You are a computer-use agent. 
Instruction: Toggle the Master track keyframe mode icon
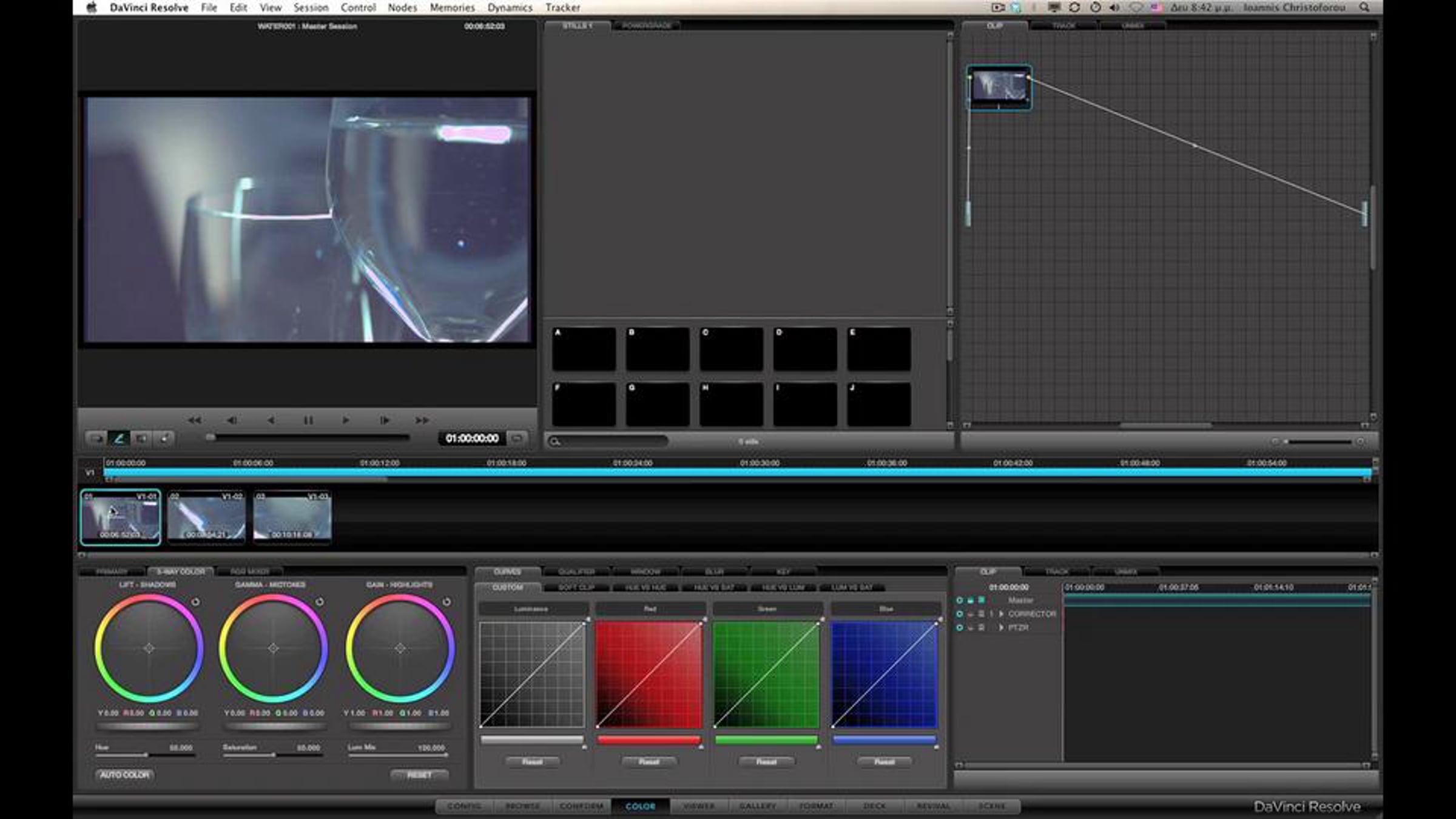pyautogui.click(x=981, y=600)
